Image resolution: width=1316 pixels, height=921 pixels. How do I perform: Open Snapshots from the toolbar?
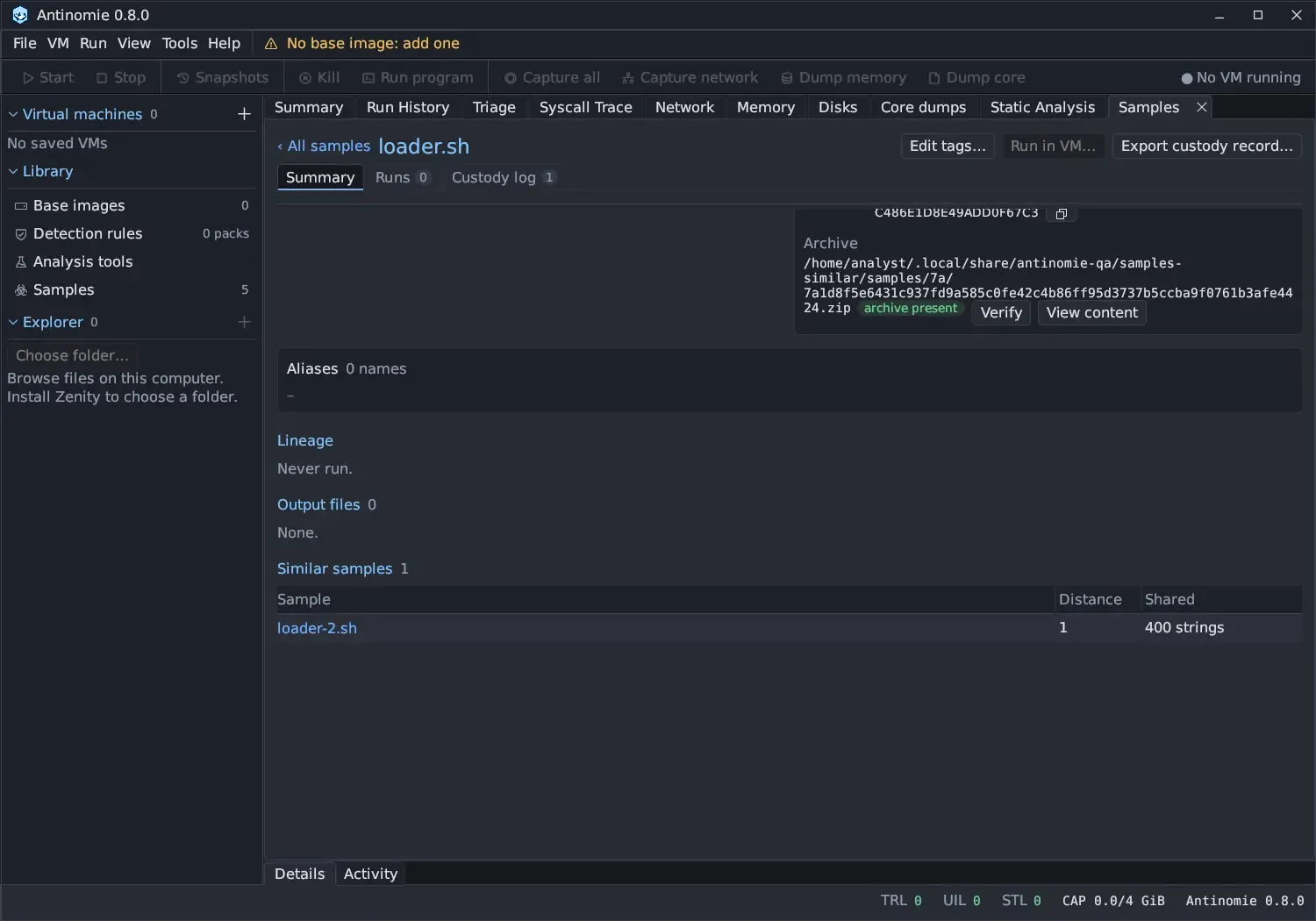223,77
